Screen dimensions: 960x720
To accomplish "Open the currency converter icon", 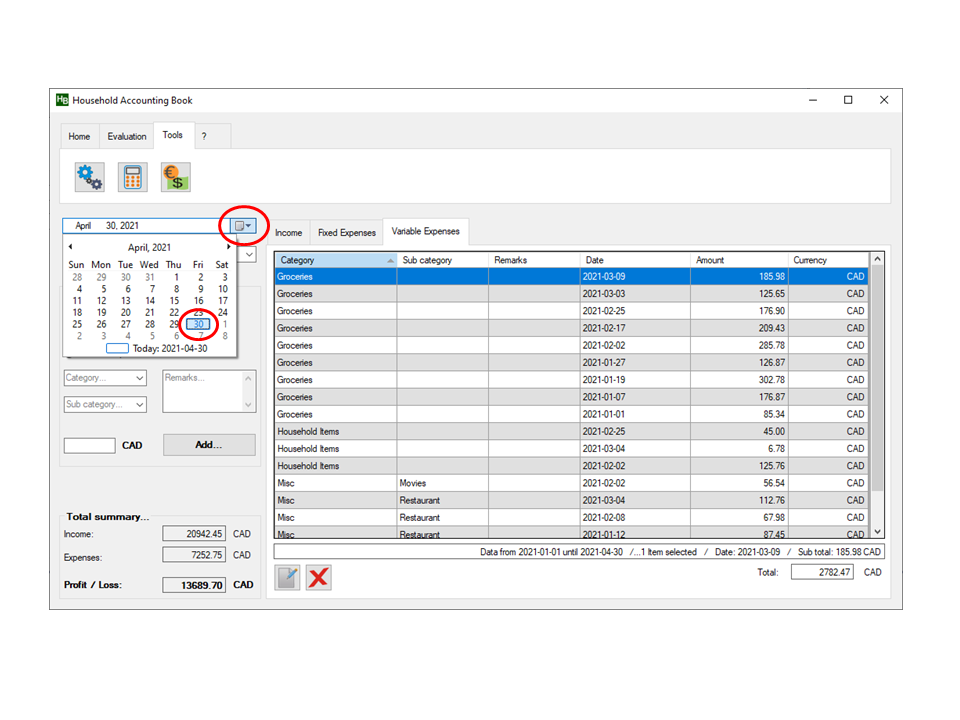I will click(175, 177).
